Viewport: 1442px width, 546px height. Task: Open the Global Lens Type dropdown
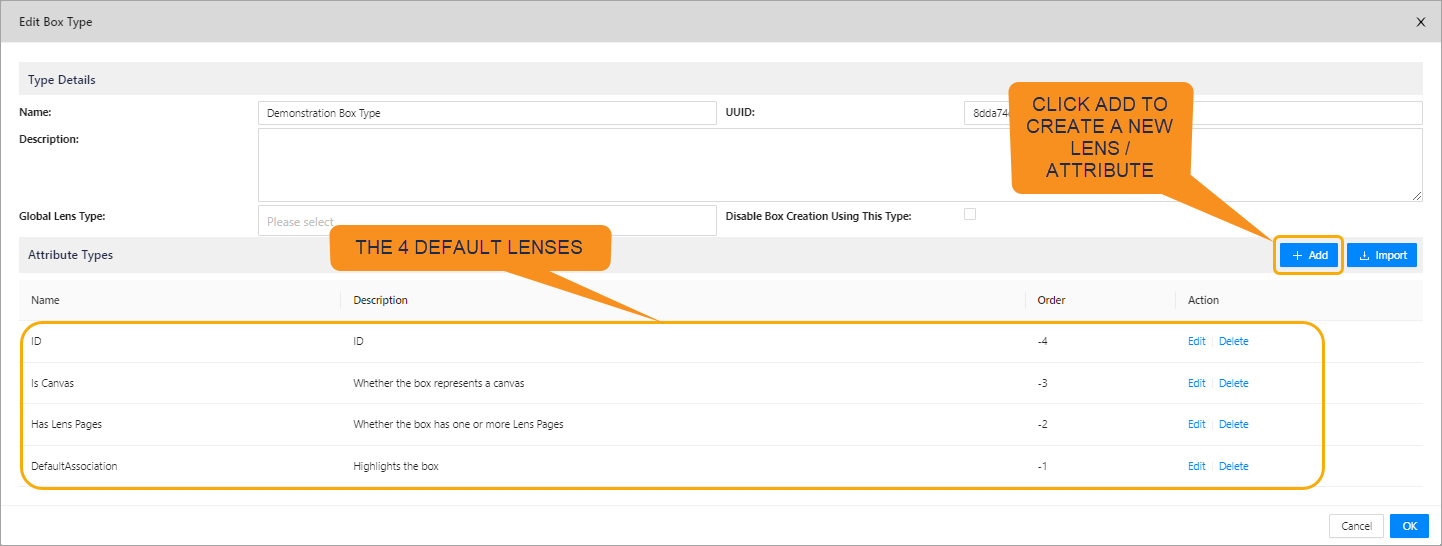(487, 221)
